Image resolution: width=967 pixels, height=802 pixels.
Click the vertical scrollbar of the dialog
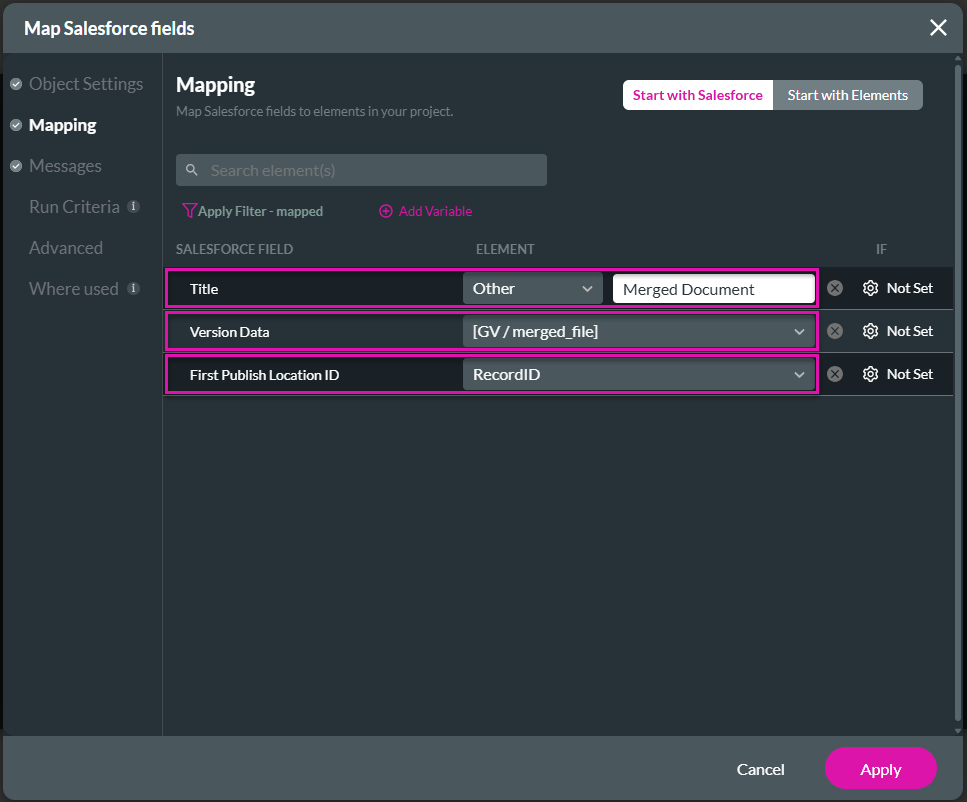958,392
